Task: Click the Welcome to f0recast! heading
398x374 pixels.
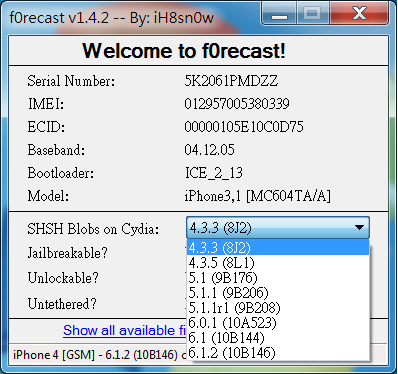Action: (x=184, y=51)
